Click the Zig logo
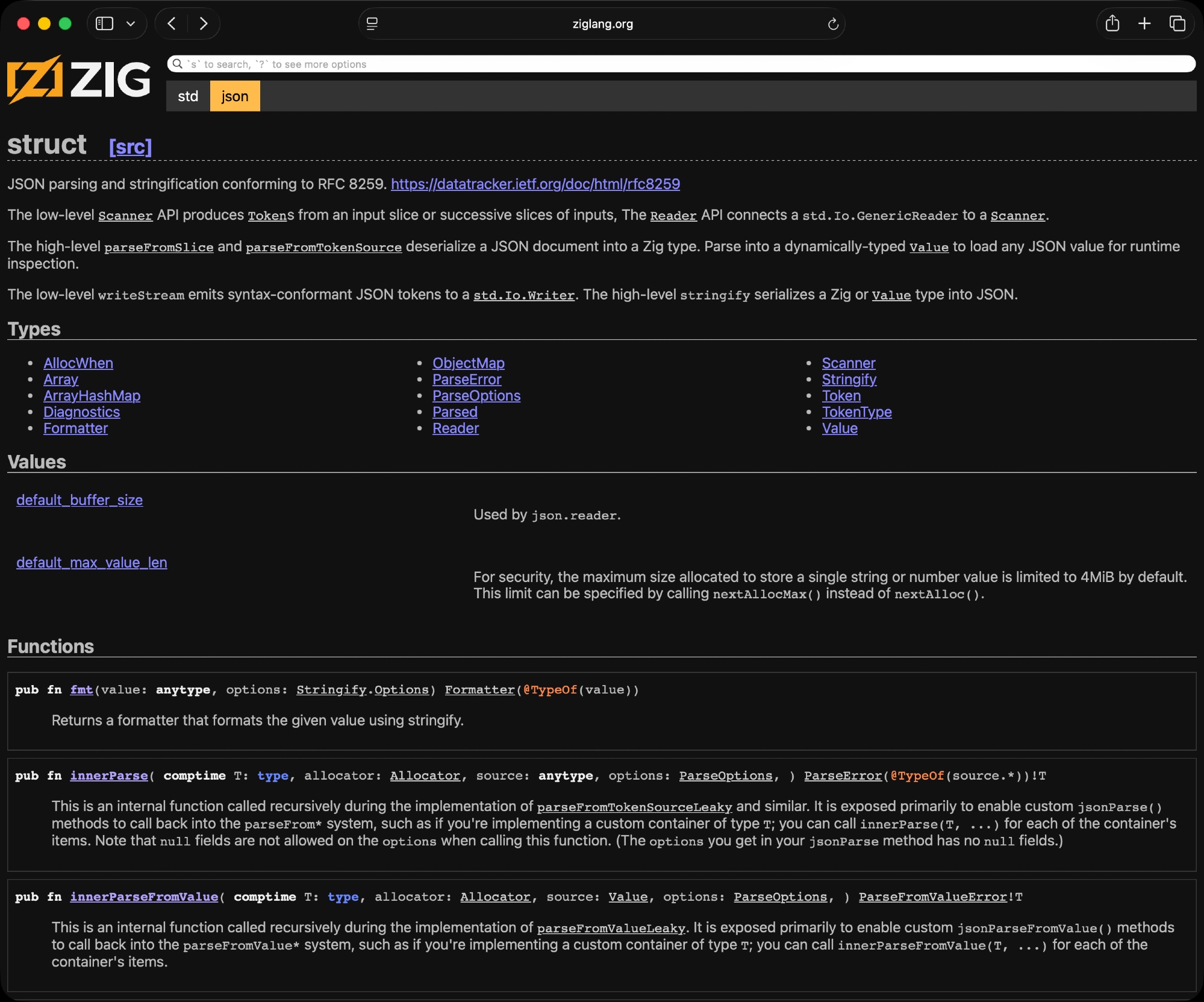The width and height of the screenshot is (1204, 1002). pyautogui.click(x=79, y=80)
